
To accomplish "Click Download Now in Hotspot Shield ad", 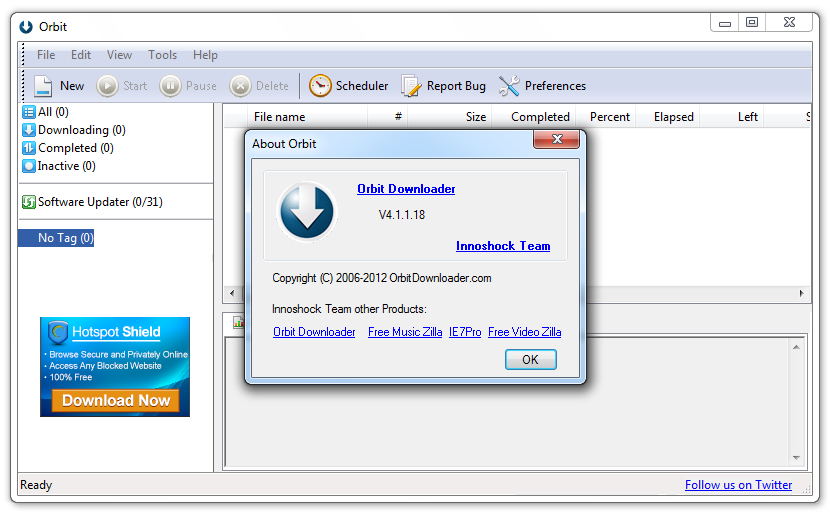I will 115,401.
